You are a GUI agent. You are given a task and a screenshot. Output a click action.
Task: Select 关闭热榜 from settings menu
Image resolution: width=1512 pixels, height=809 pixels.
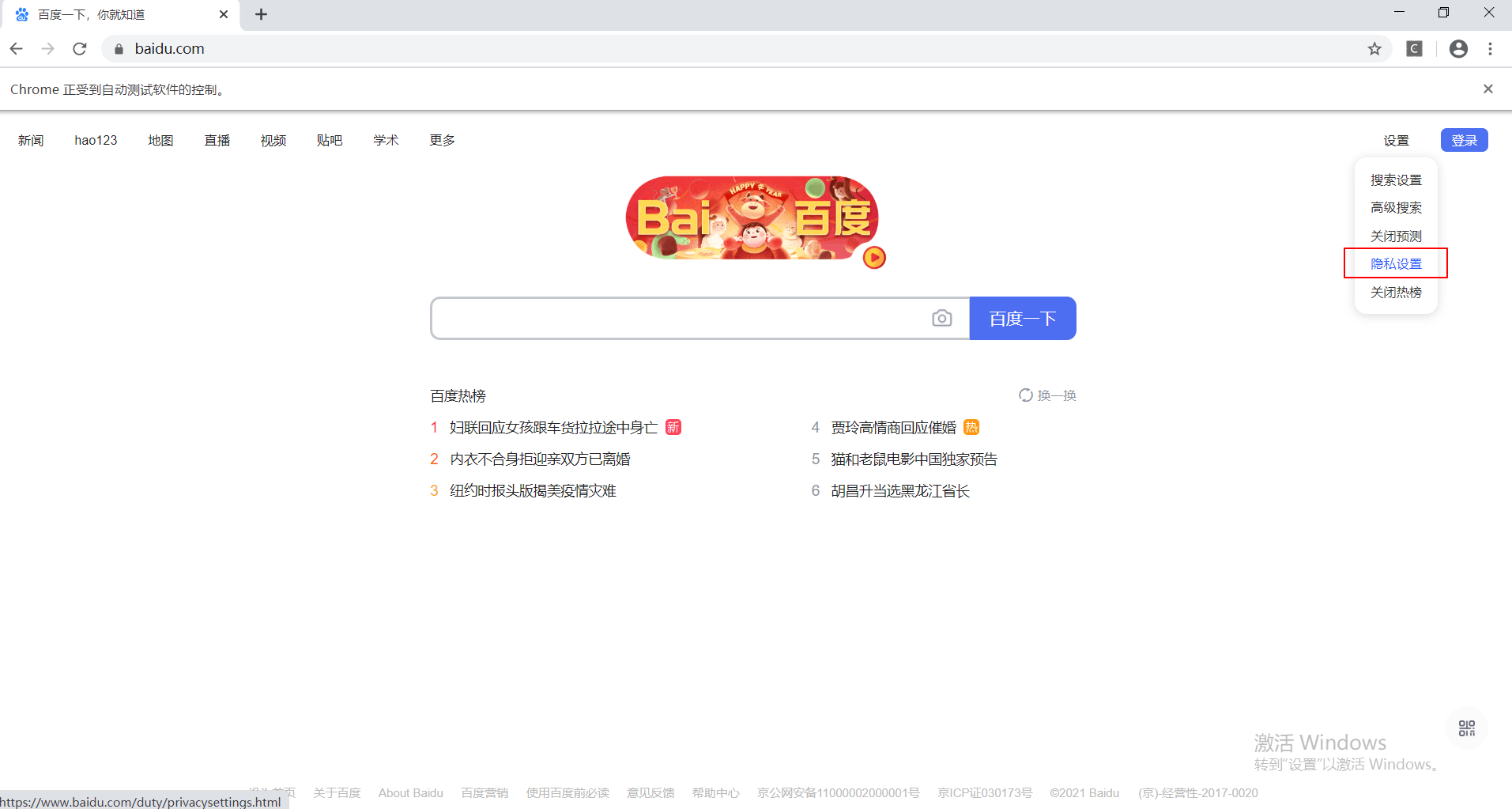1396,293
